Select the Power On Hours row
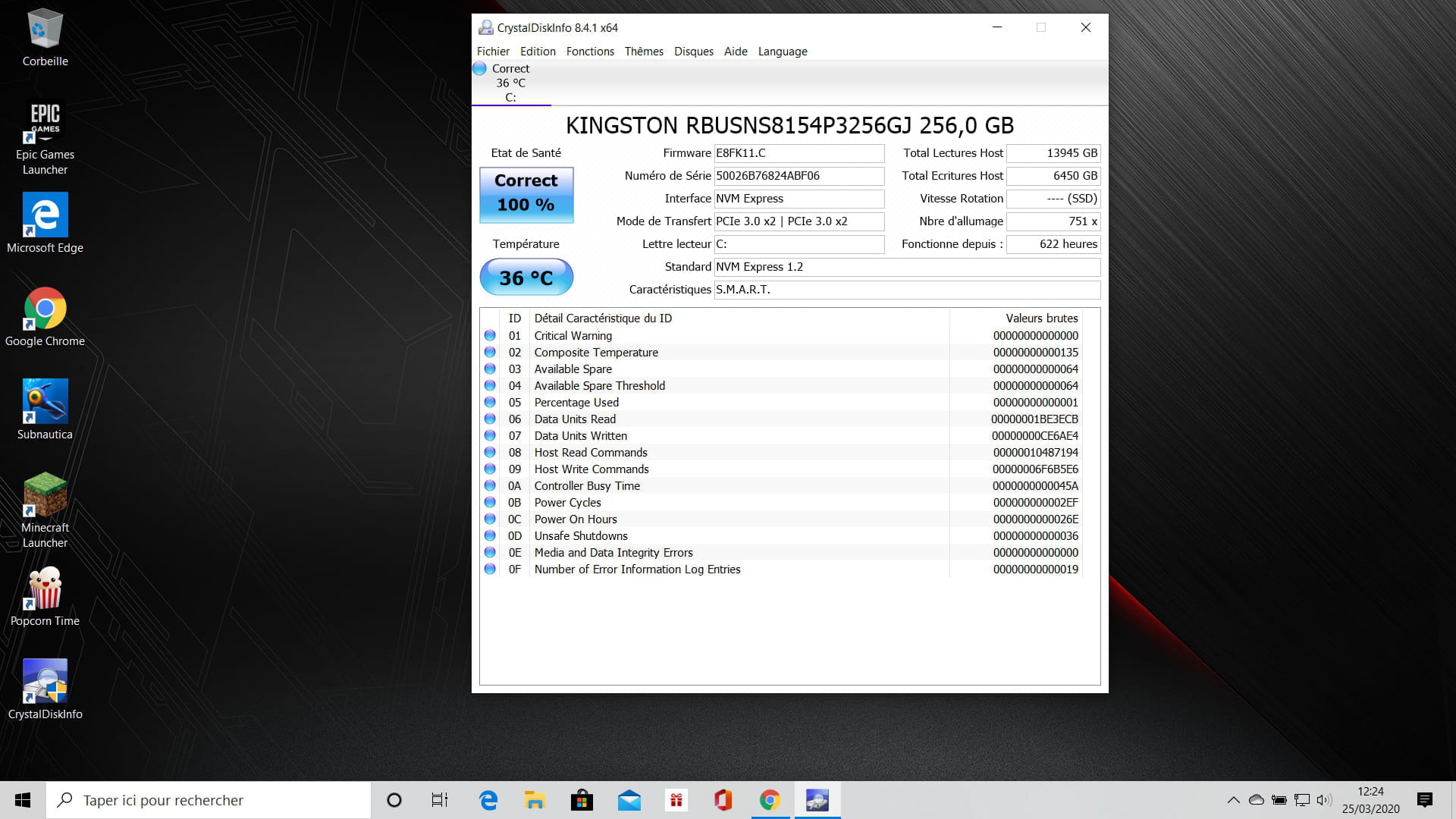 (x=782, y=519)
